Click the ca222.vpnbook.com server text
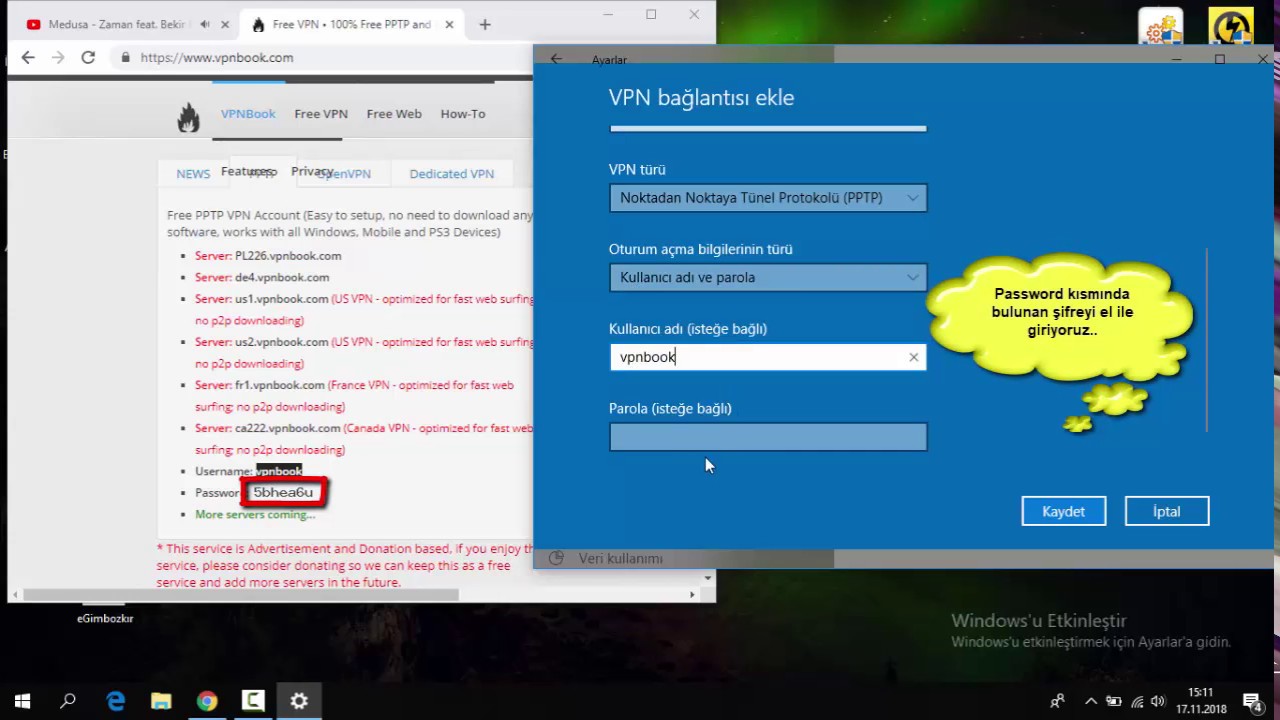 (288, 428)
